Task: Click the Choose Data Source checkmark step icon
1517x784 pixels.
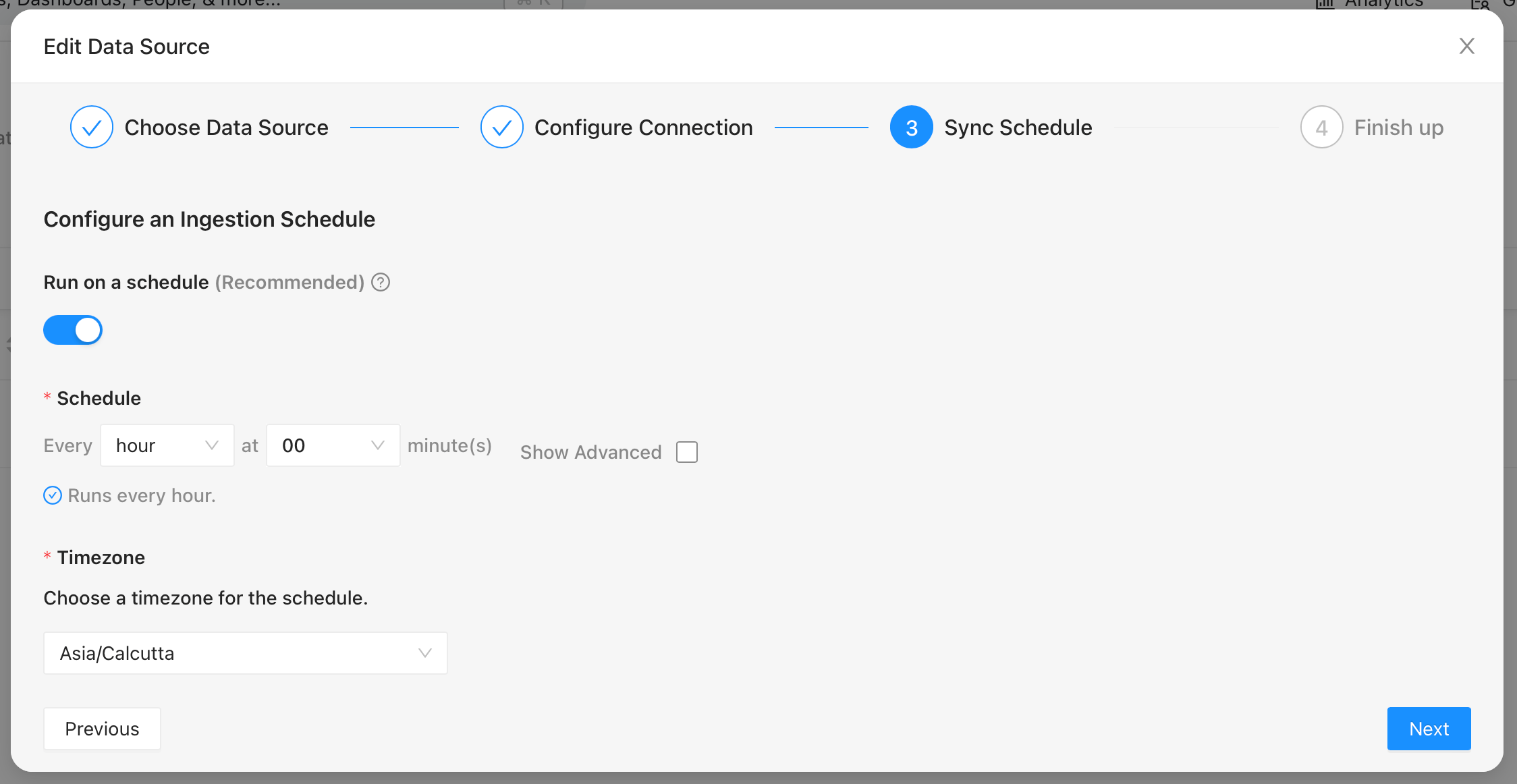Action: 92,127
